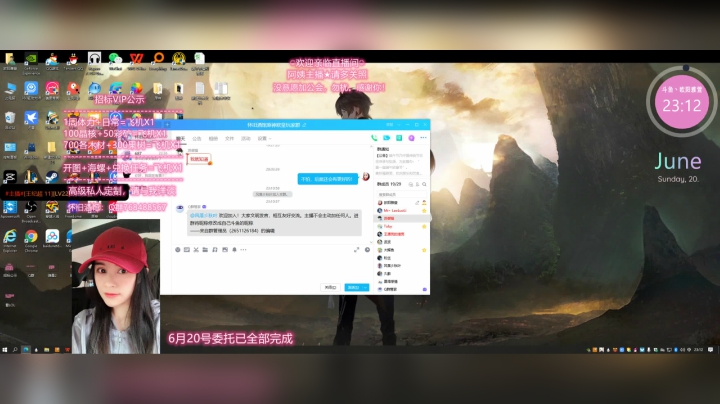Open the This PC desktop icon

click(x=10, y=91)
